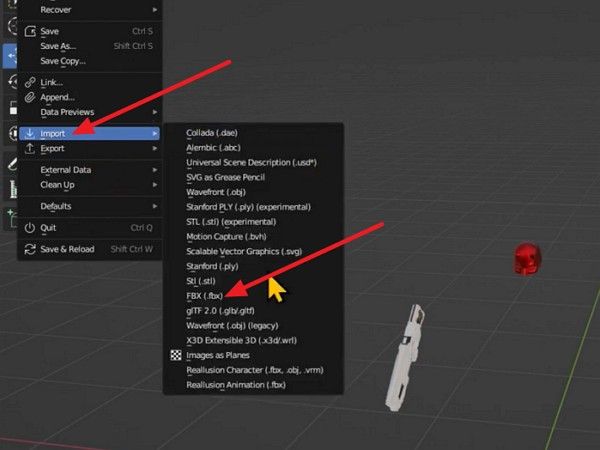The image size is (600, 450).
Task: Open the Recover submenu
Action: tap(90, 10)
